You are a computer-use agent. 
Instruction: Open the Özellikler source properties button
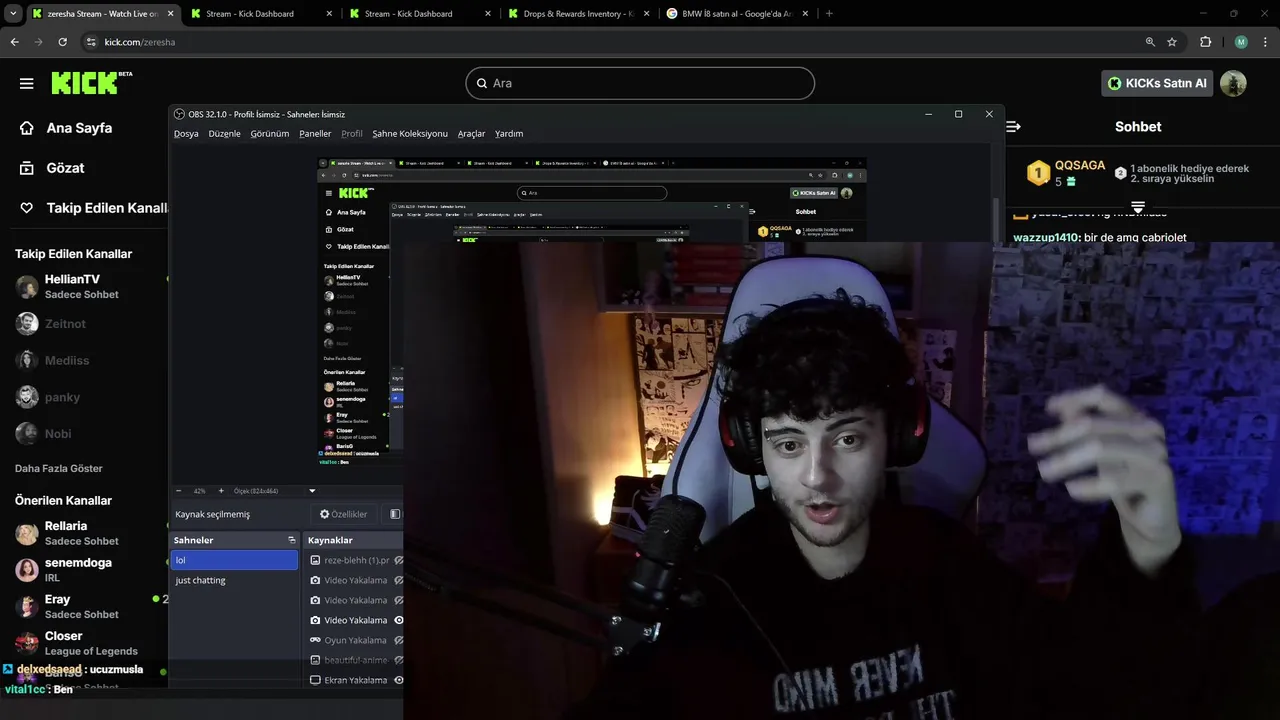344,514
